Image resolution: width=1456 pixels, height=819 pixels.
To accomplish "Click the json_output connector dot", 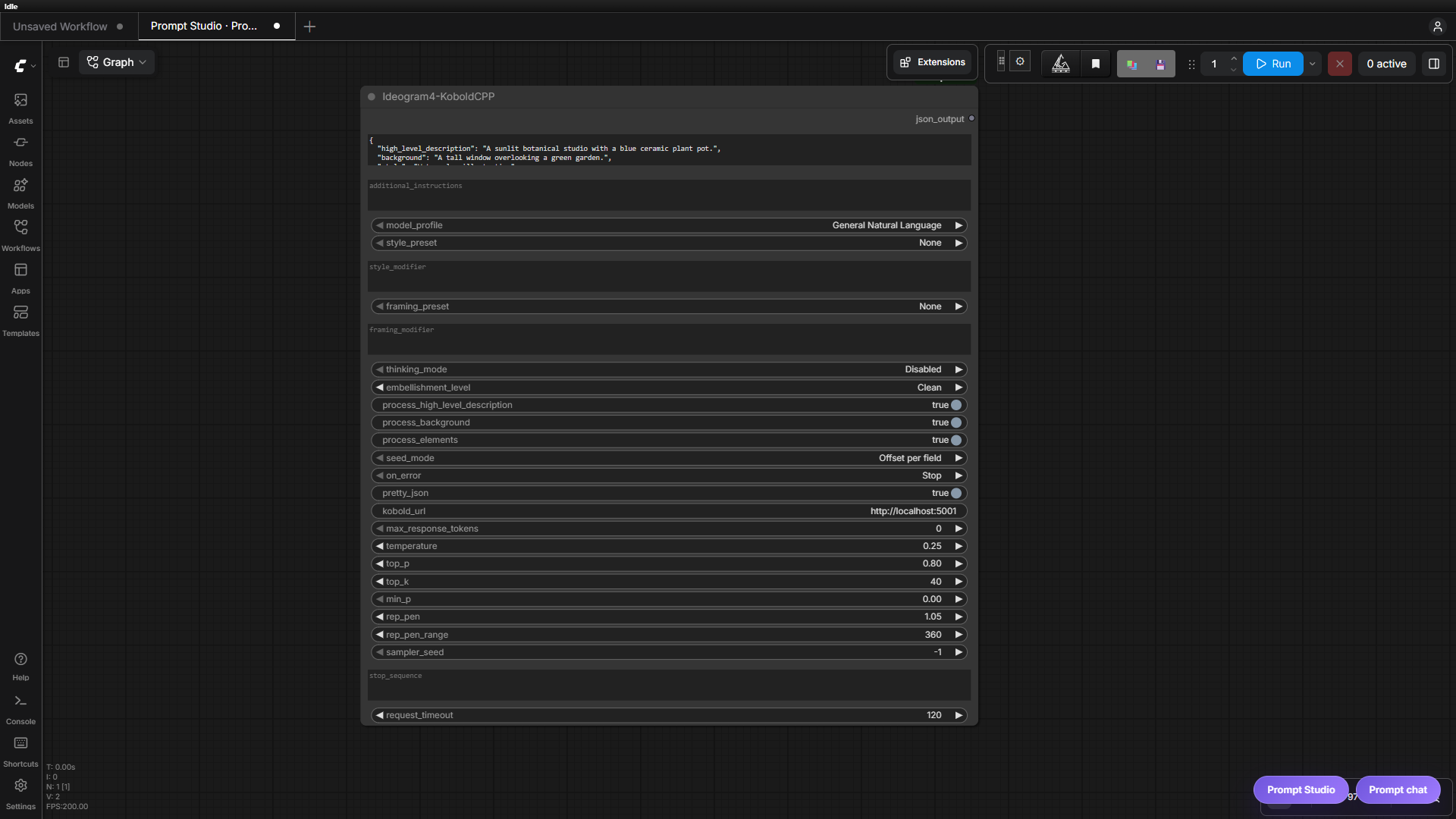I will 971,118.
